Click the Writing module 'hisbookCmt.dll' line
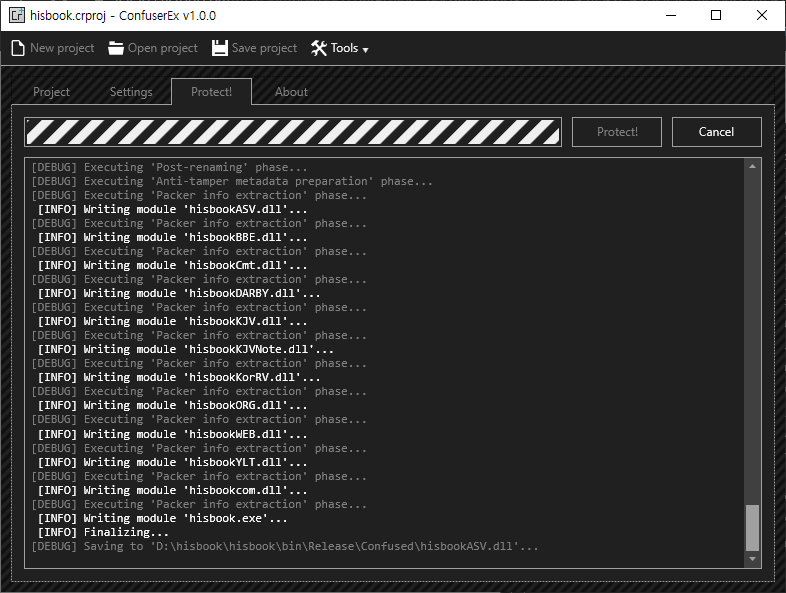 click(x=172, y=266)
